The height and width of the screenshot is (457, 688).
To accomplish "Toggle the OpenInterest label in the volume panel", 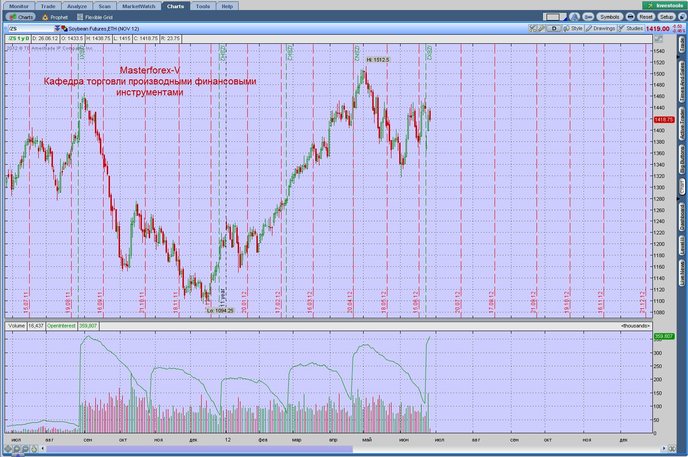I will click(x=61, y=326).
